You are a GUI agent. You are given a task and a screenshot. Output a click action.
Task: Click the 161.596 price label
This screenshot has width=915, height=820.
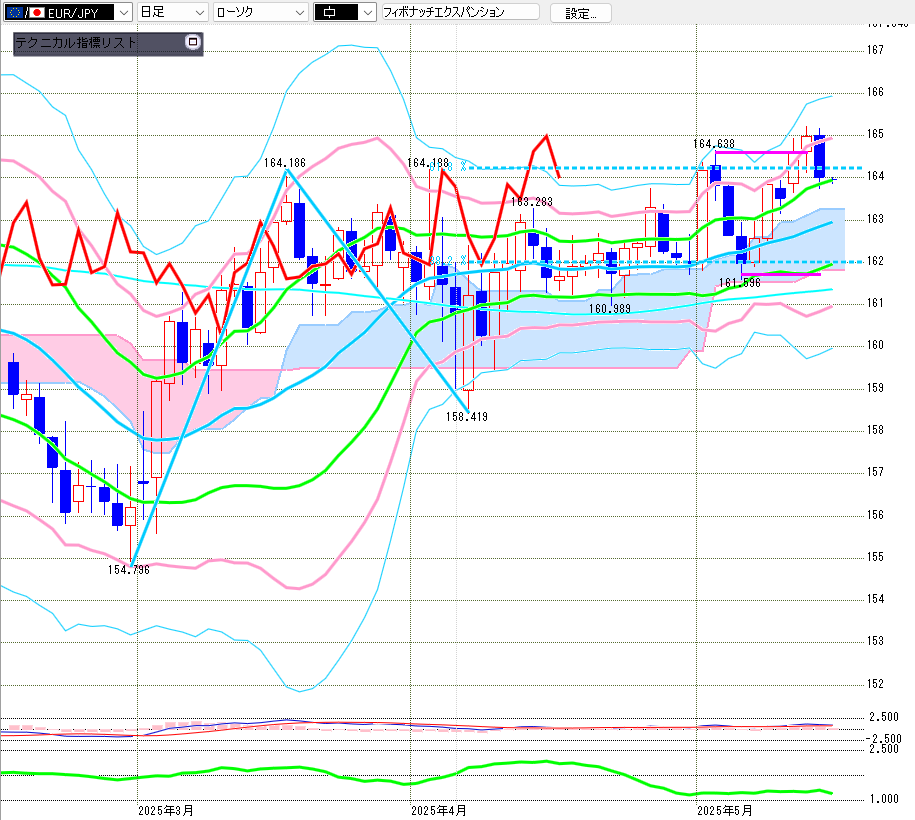click(x=739, y=283)
